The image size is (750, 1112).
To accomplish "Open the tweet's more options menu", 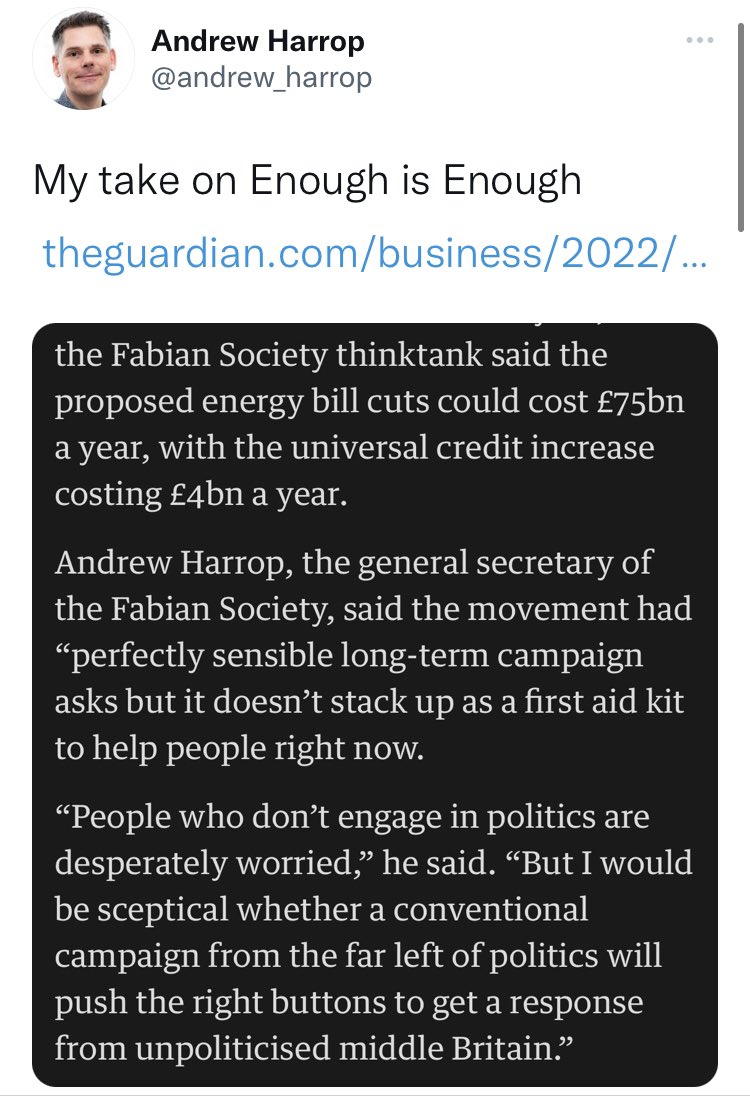I will (698, 41).
